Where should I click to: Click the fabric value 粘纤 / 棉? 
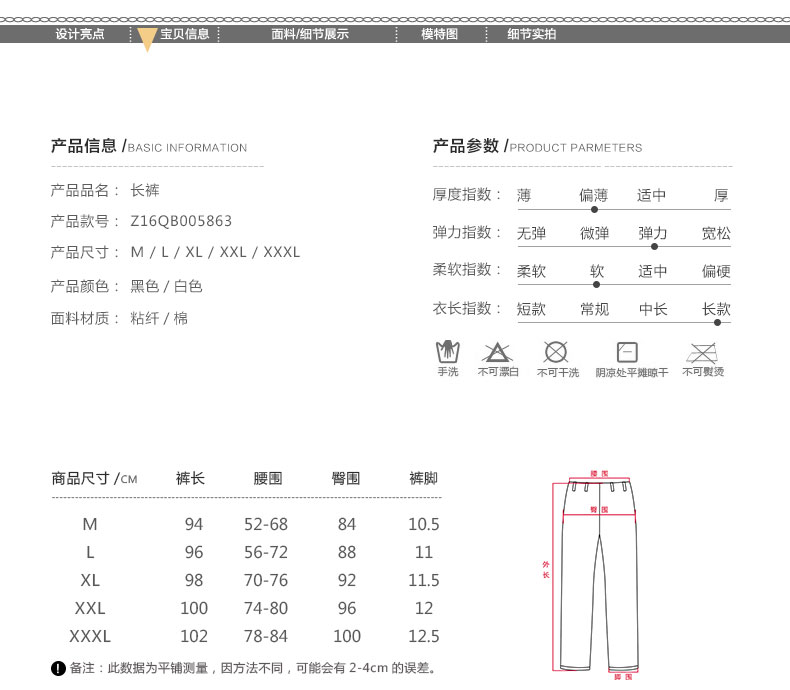point(159,318)
